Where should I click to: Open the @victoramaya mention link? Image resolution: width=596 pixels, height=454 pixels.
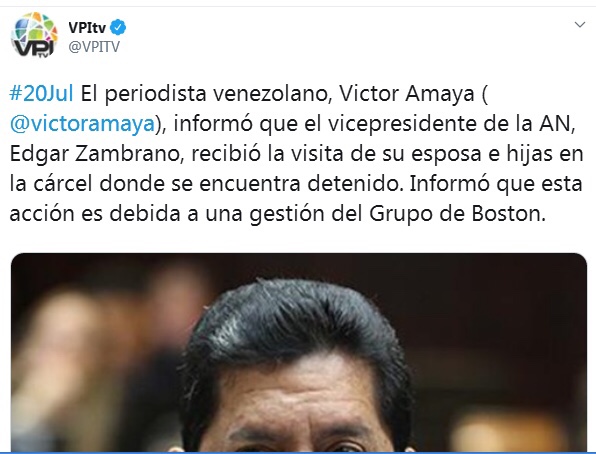(82, 124)
